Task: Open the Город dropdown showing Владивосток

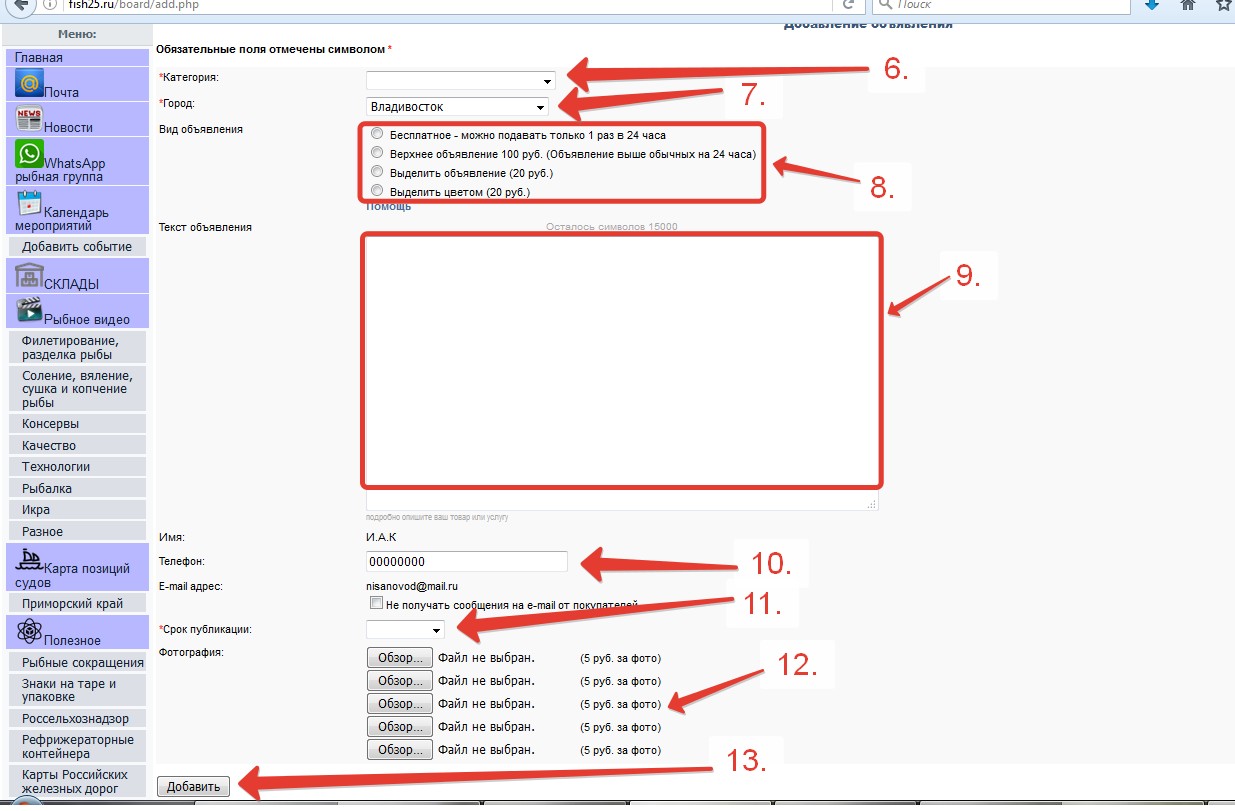Action: [457, 107]
